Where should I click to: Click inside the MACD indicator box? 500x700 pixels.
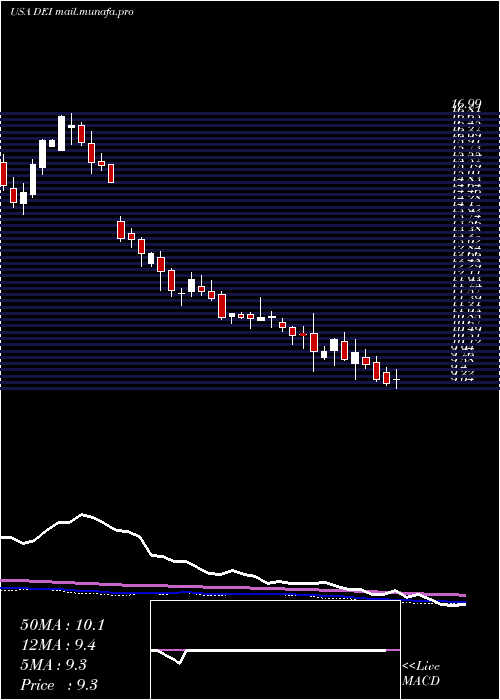click(x=275, y=650)
